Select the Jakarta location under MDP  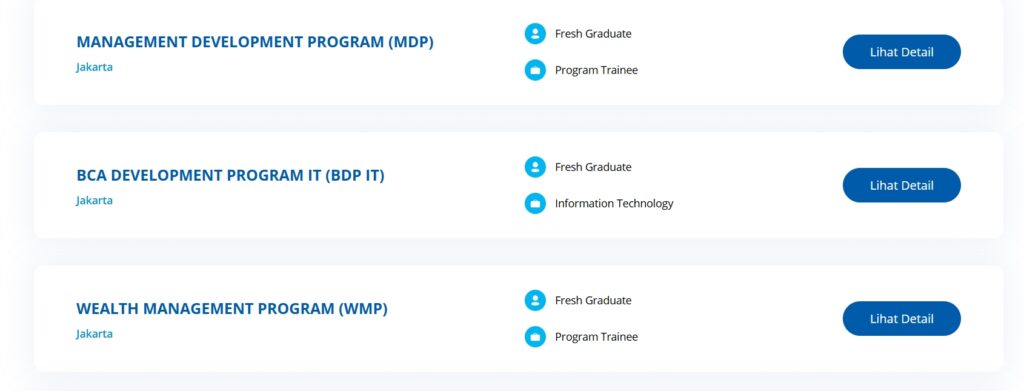pos(94,67)
